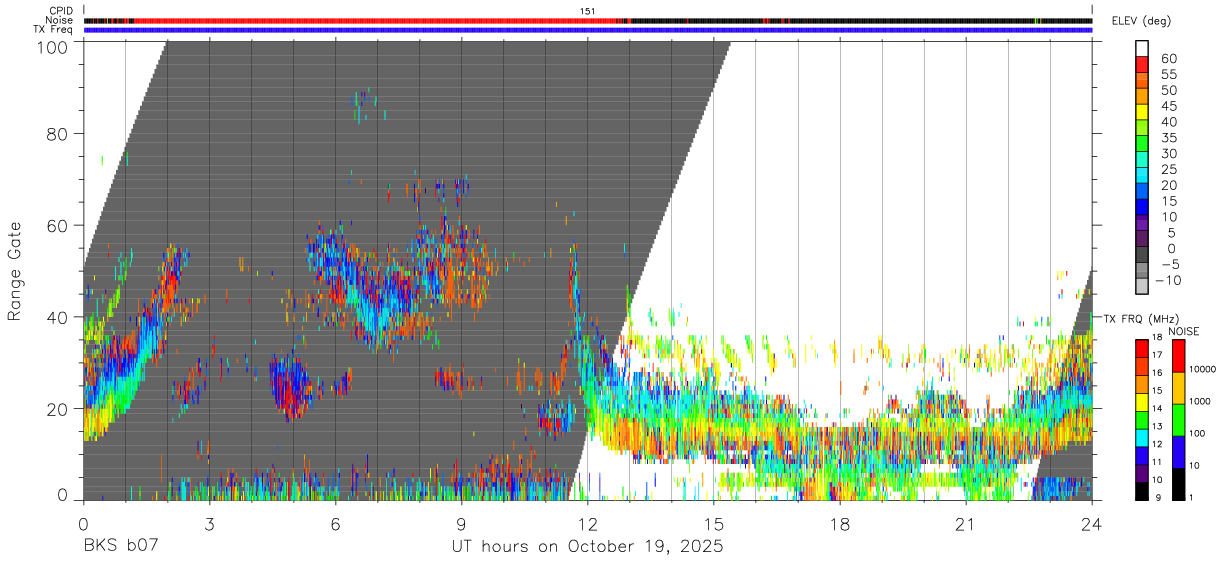Click the y-axis tick label "100"

point(51,47)
